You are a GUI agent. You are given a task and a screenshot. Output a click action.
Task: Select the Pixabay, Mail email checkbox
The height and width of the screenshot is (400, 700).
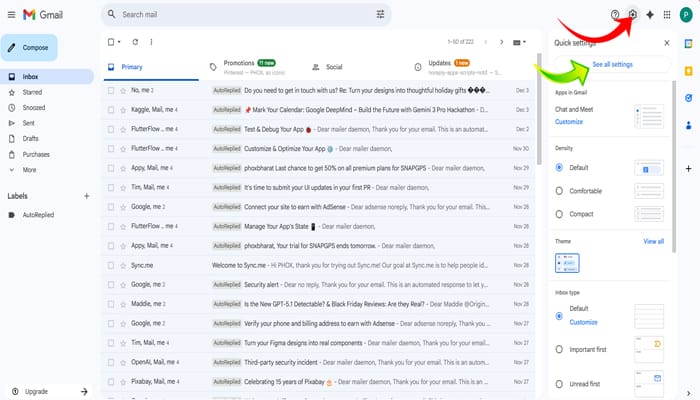coord(111,382)
